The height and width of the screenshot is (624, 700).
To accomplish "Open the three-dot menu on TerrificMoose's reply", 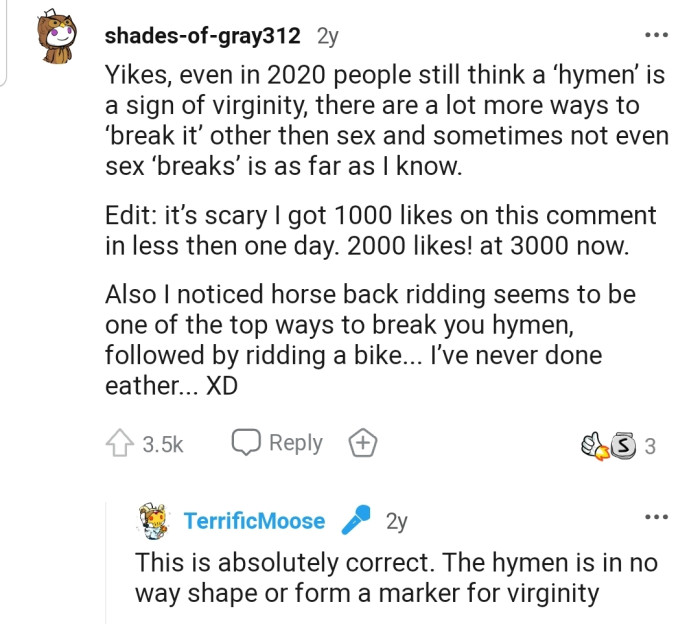I will point(656,518).
